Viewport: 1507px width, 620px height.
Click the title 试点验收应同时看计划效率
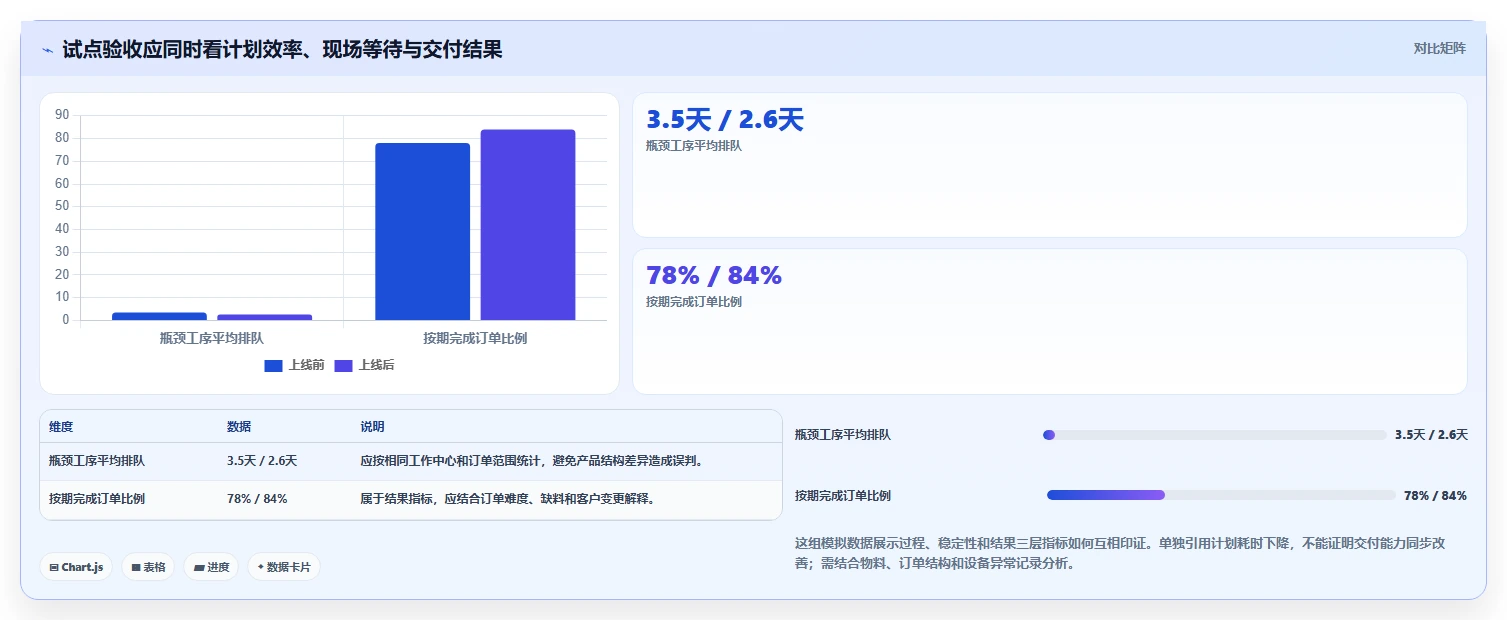click(282, 49)
